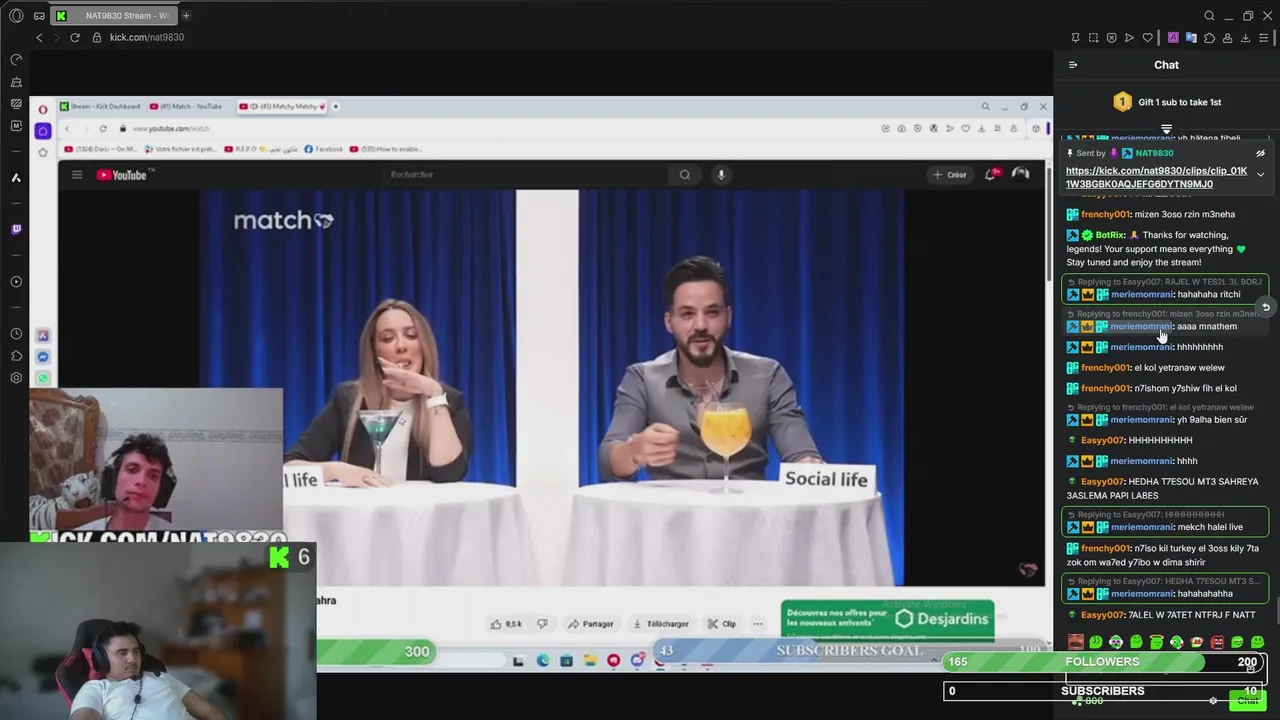Collapse the Kick chat panel
The image size is (1280, 720).
pos(1073,65)
